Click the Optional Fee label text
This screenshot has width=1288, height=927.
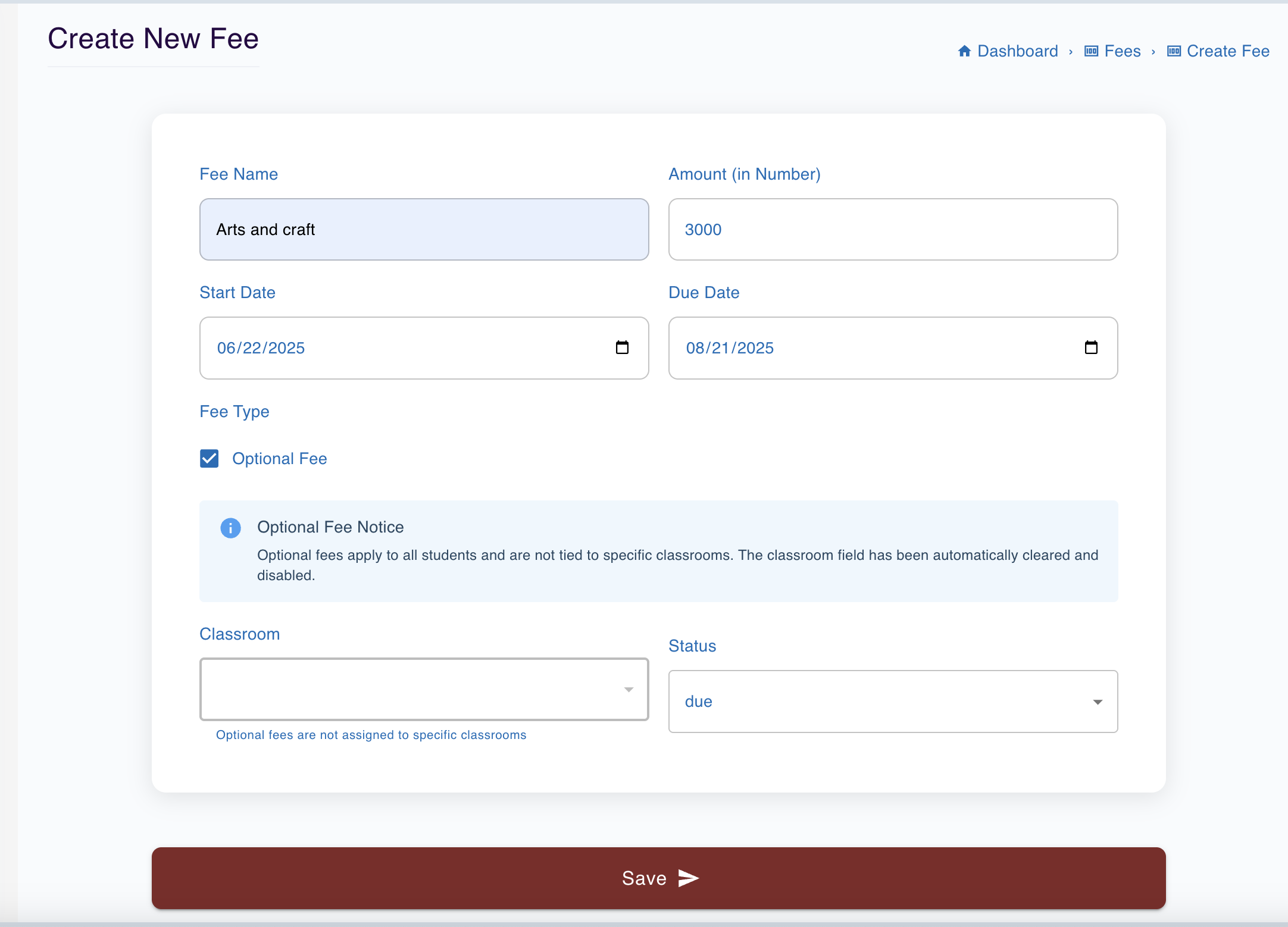[279, 459]
